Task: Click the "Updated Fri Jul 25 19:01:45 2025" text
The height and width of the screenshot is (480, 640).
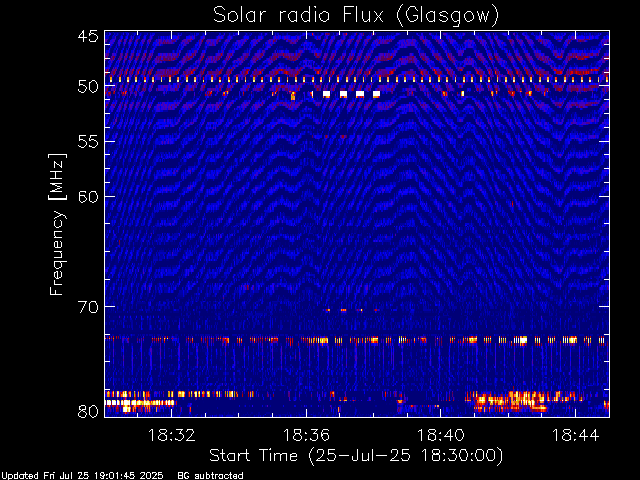Action: click(x=82, y=476)
